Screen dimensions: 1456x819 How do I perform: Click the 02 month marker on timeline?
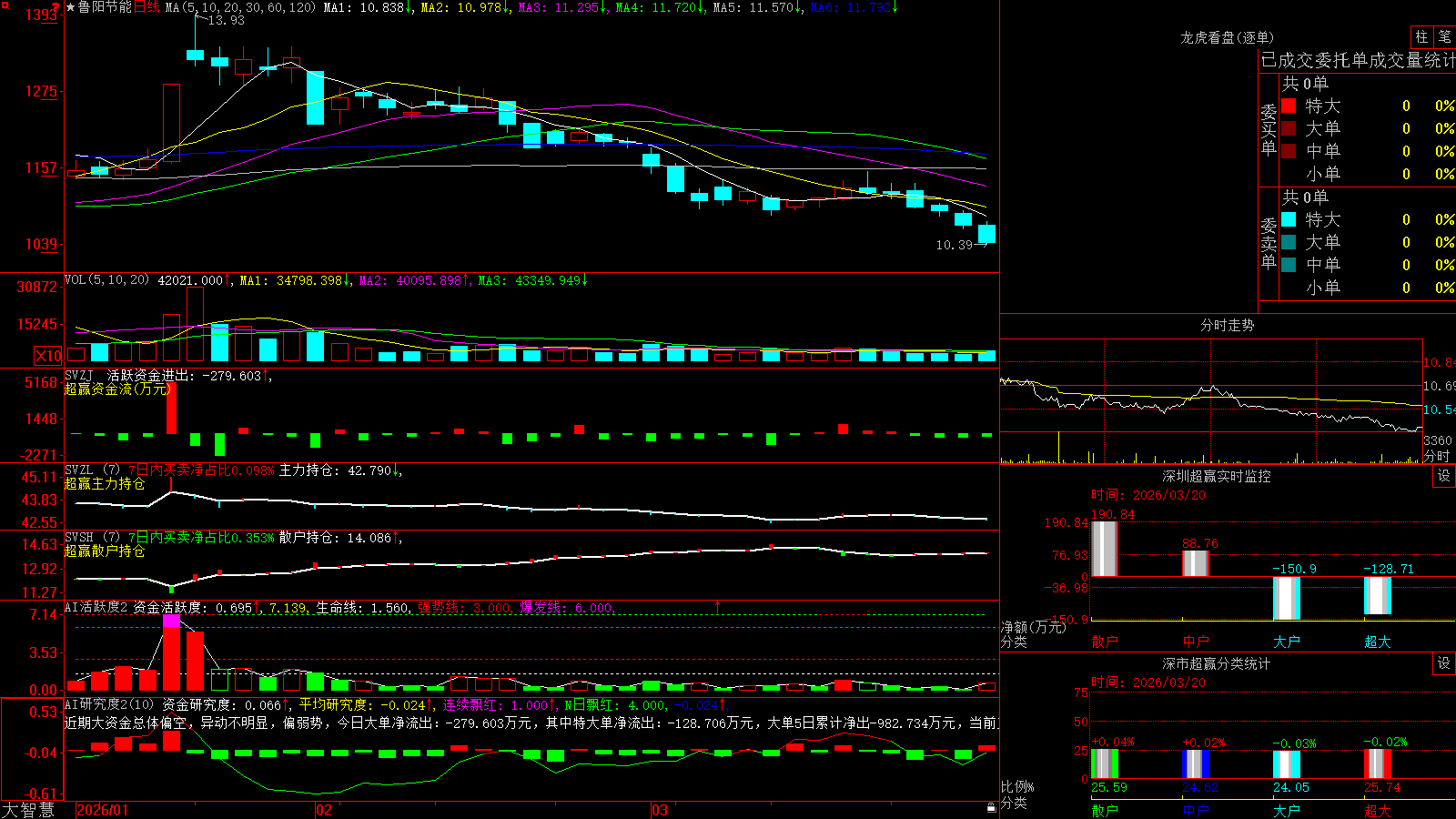324,810
